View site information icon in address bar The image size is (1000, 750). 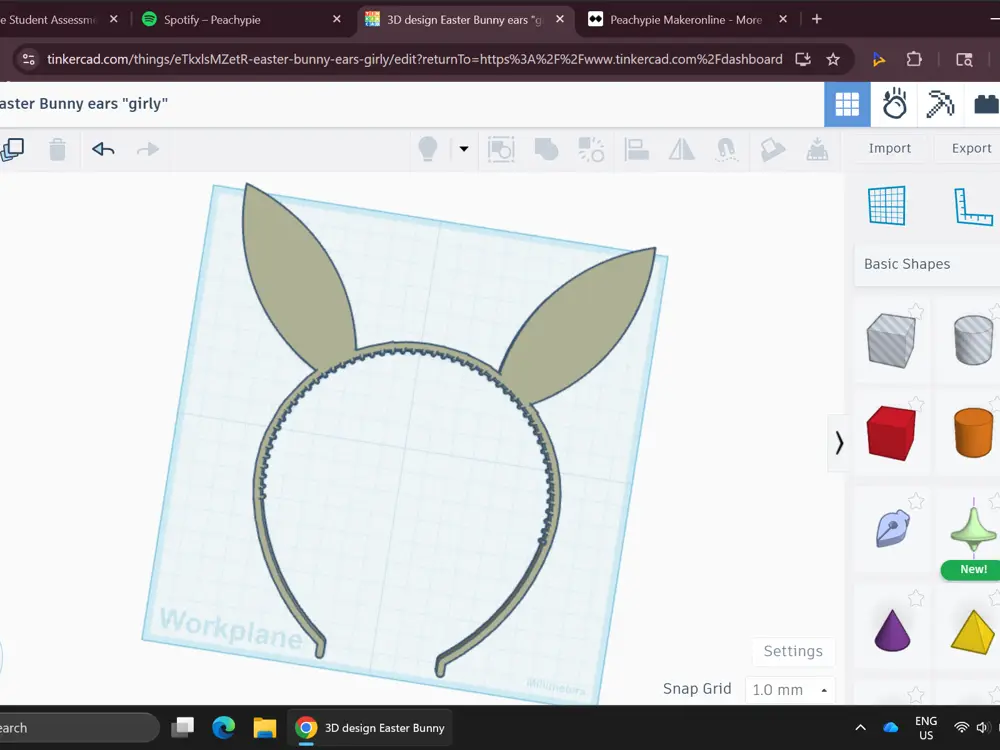pos(28,59)
